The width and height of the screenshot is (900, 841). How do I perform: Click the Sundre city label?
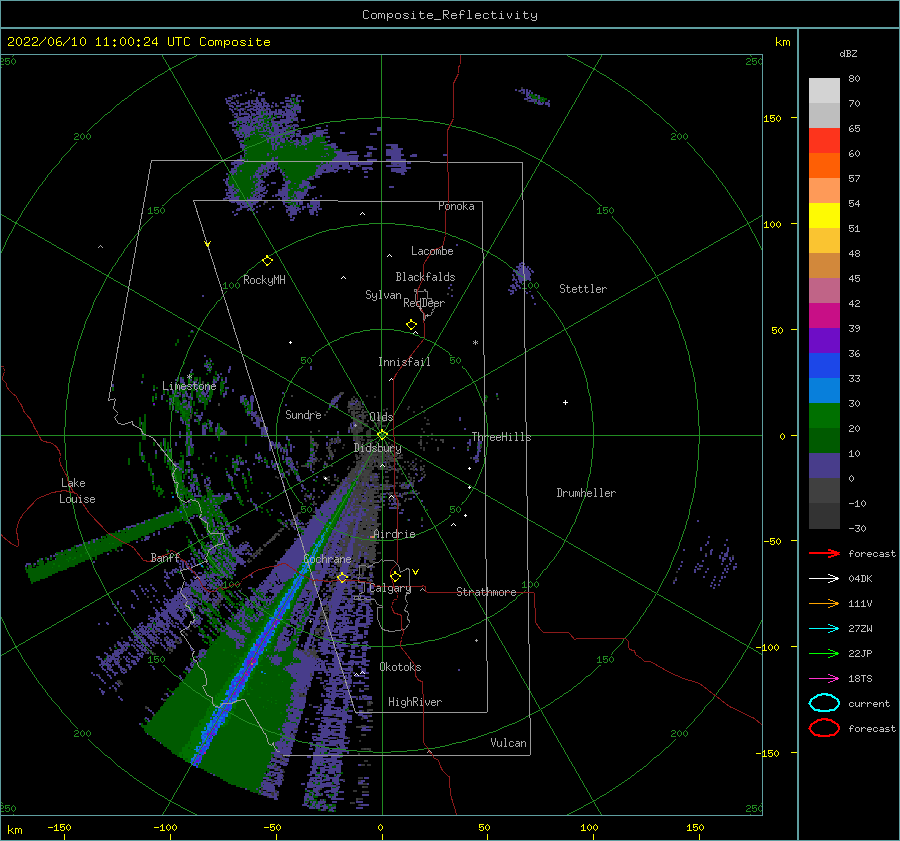tap(303, 415)
